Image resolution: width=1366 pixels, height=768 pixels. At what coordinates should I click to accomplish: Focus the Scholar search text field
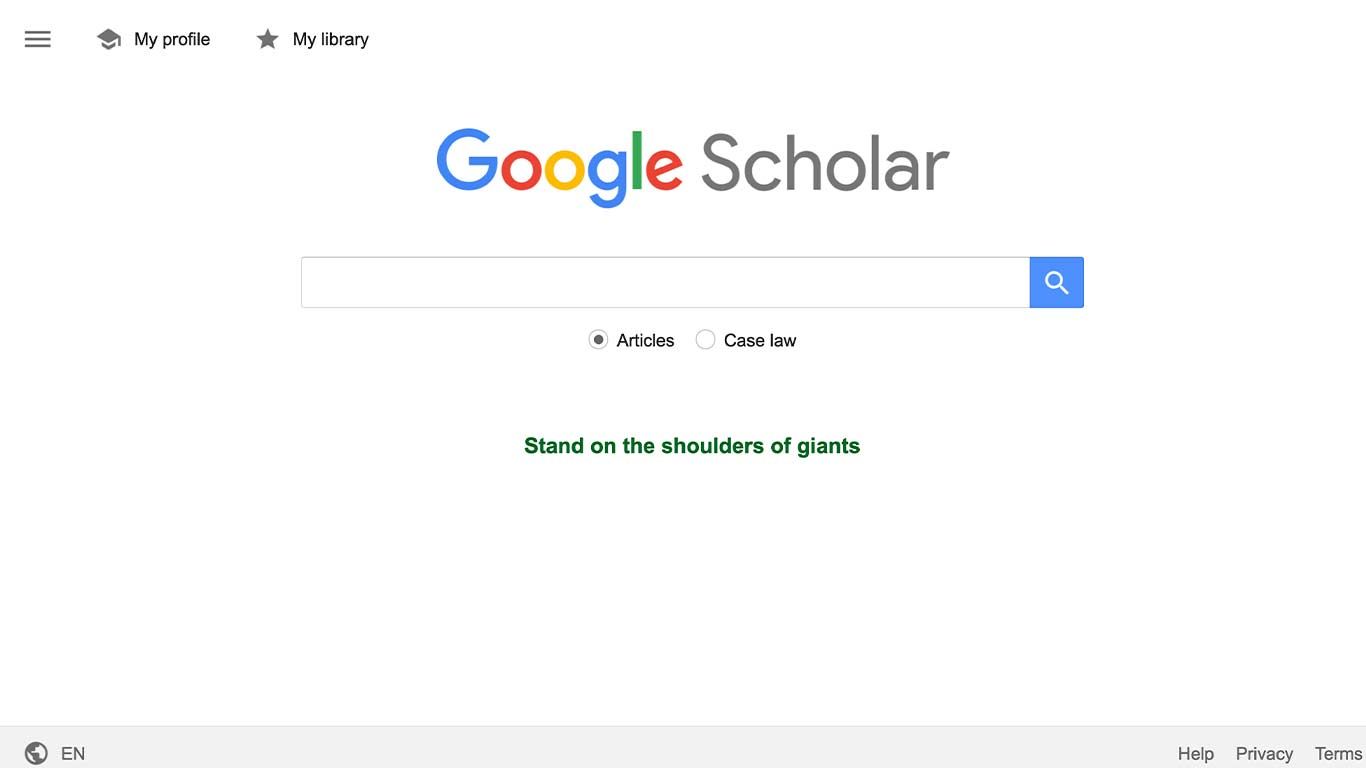click(665, 282)
